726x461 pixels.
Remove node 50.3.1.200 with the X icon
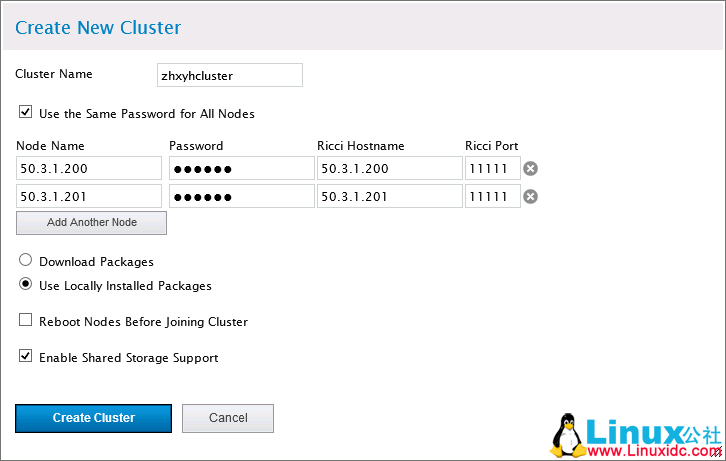(x=530, y=168)
